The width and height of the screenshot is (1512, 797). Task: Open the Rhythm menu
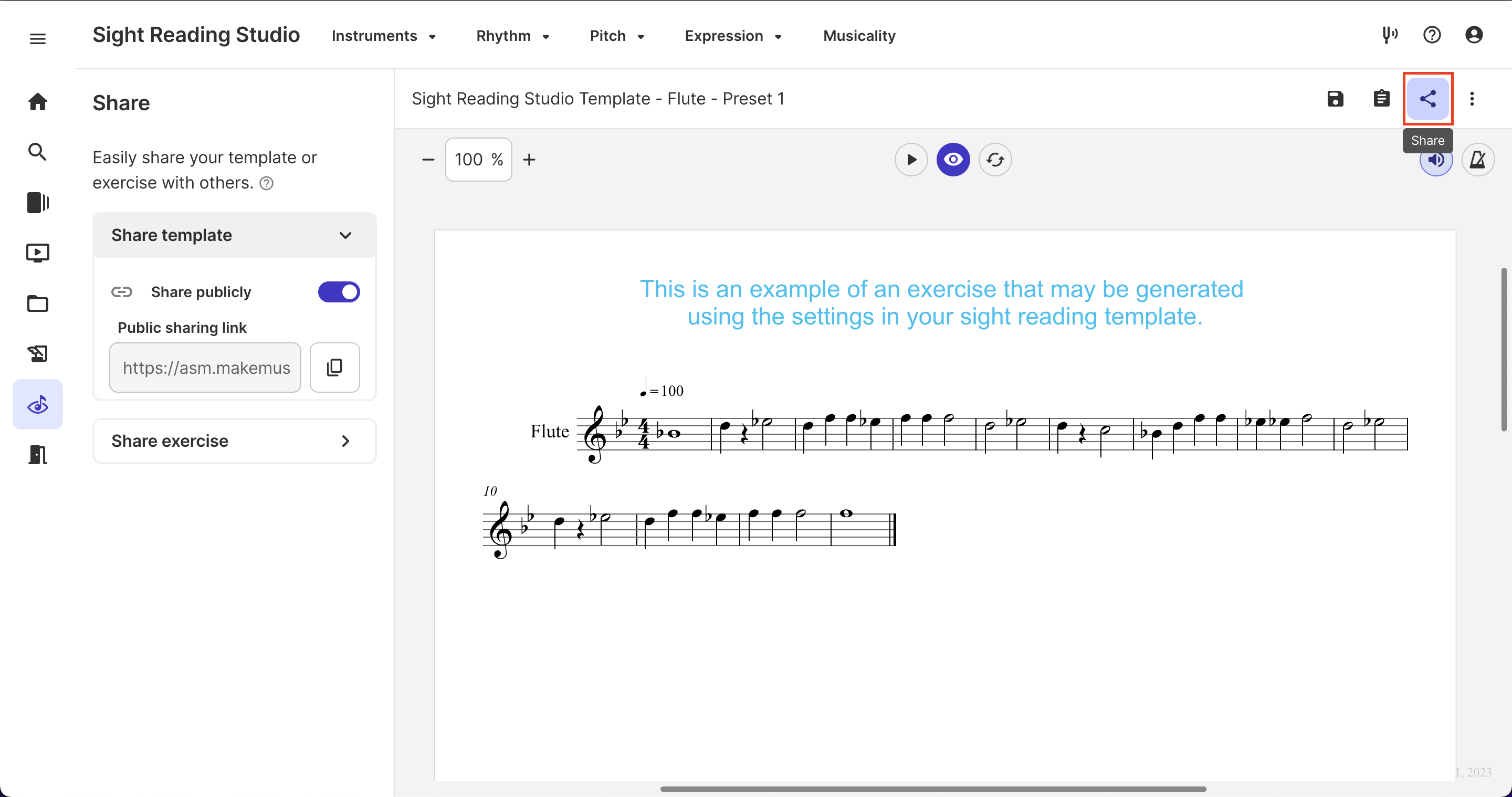coord(512,36)
